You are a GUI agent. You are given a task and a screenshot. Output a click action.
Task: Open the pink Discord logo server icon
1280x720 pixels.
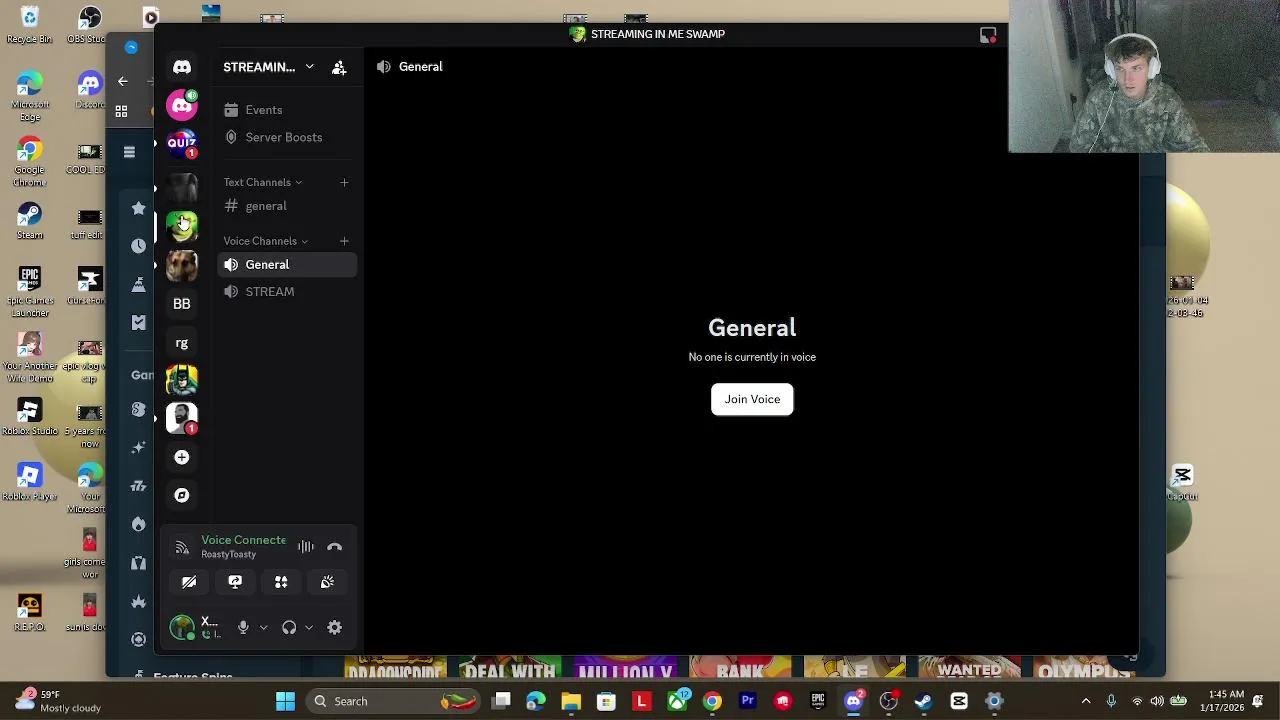point(182,105)
